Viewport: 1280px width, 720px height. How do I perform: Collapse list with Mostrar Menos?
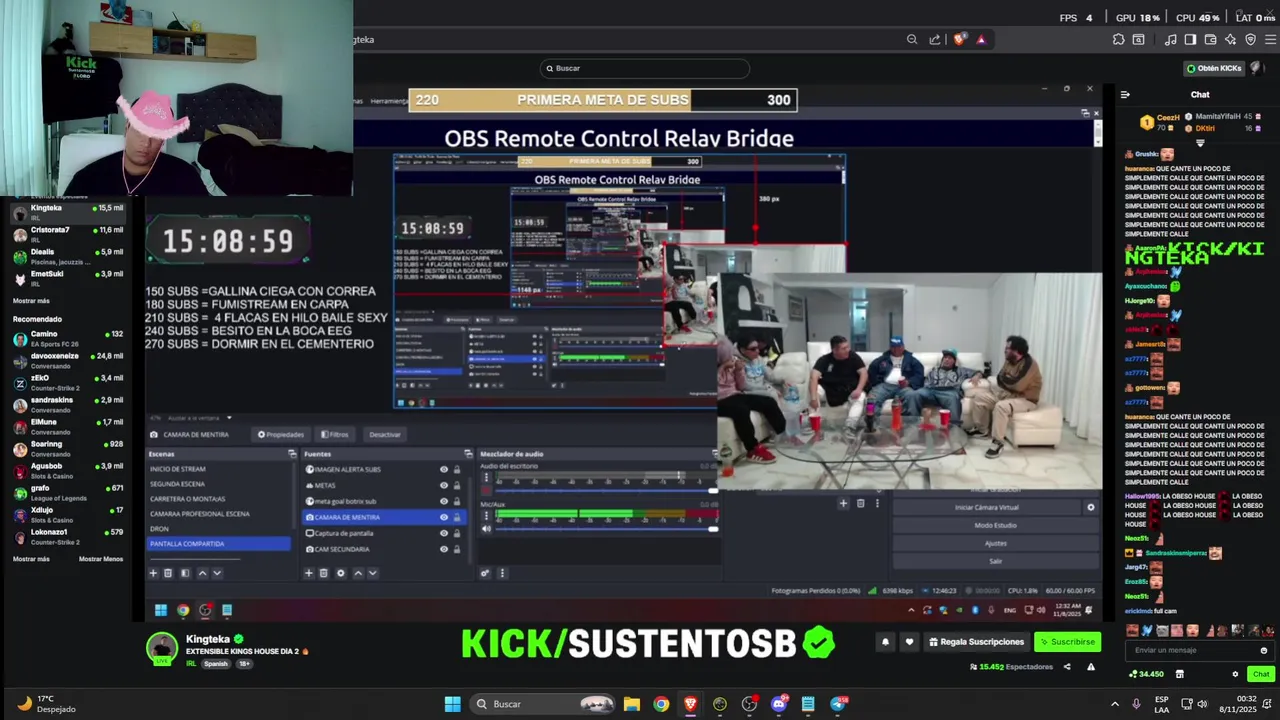(x=101, y=559)
